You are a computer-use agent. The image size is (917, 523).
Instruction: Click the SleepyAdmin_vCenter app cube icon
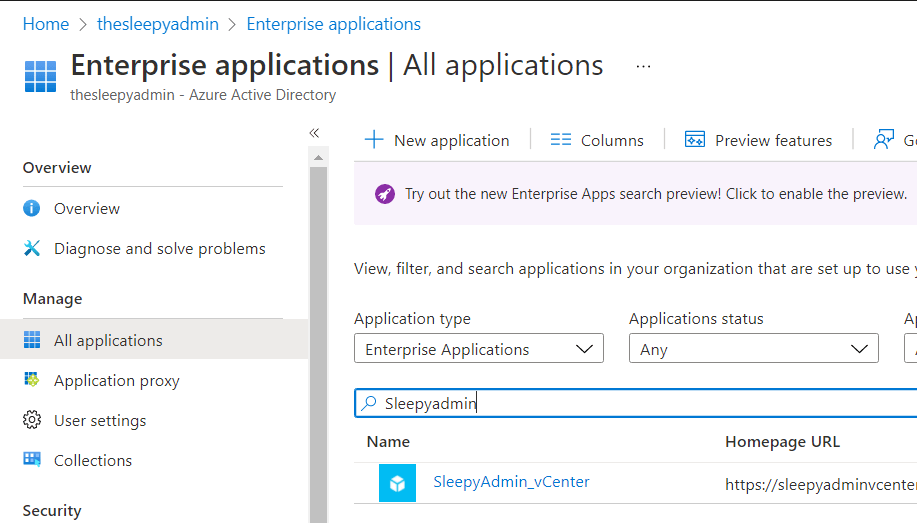(x=397, y=484)
